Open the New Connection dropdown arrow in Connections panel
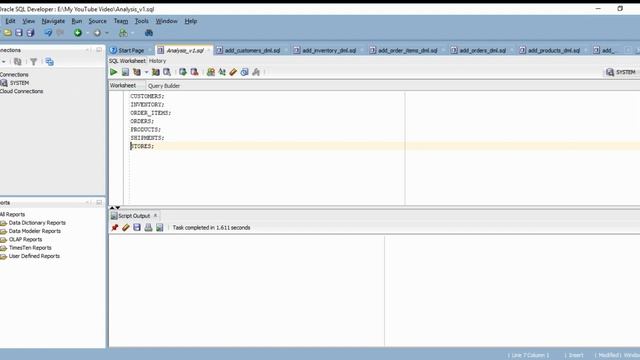Screen dimensions: 640x360 [4, 62]
